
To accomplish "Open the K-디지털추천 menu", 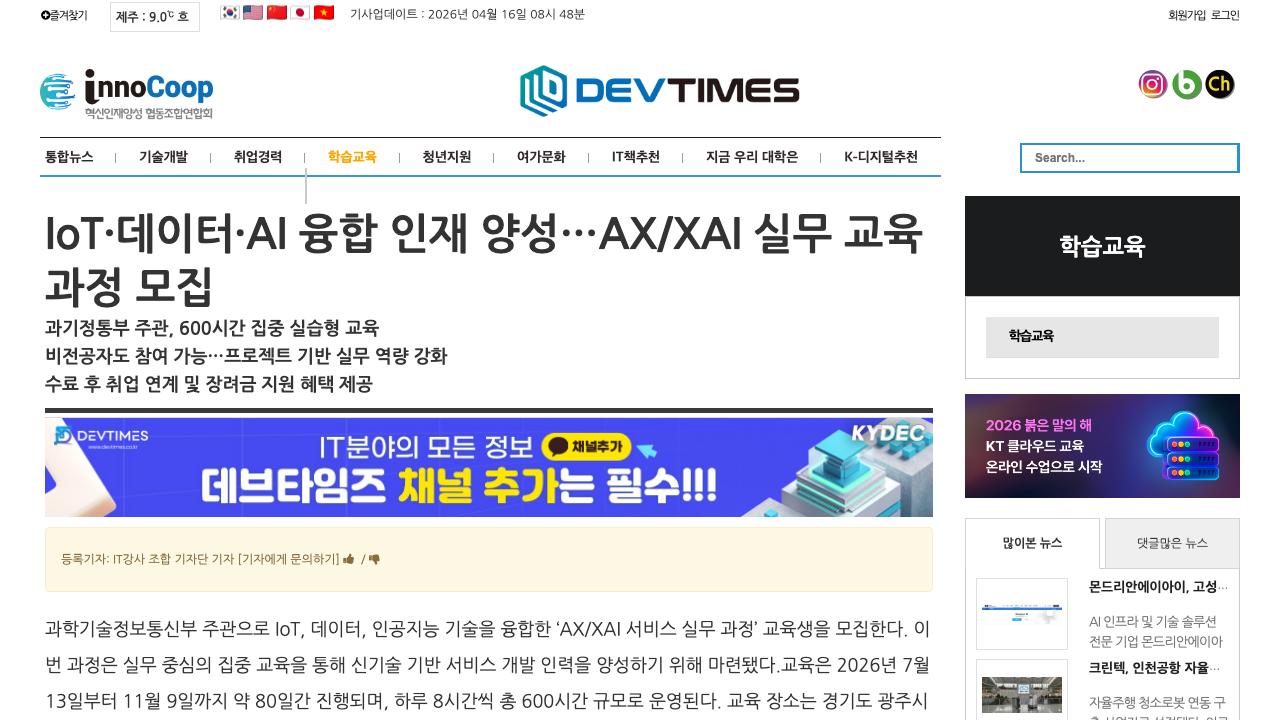I will point(881,157).
